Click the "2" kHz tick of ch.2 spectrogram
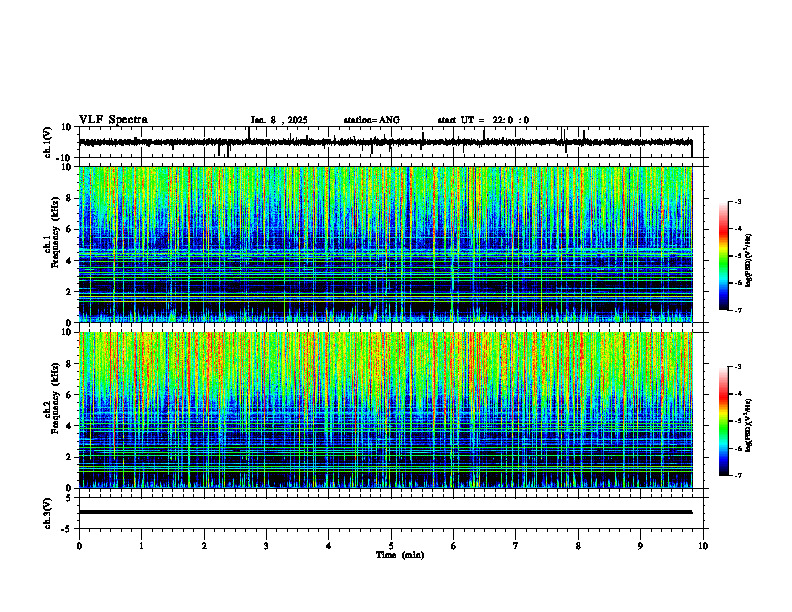Image resolution: width=792 pixels, height=612 pixels. (70, 457)
